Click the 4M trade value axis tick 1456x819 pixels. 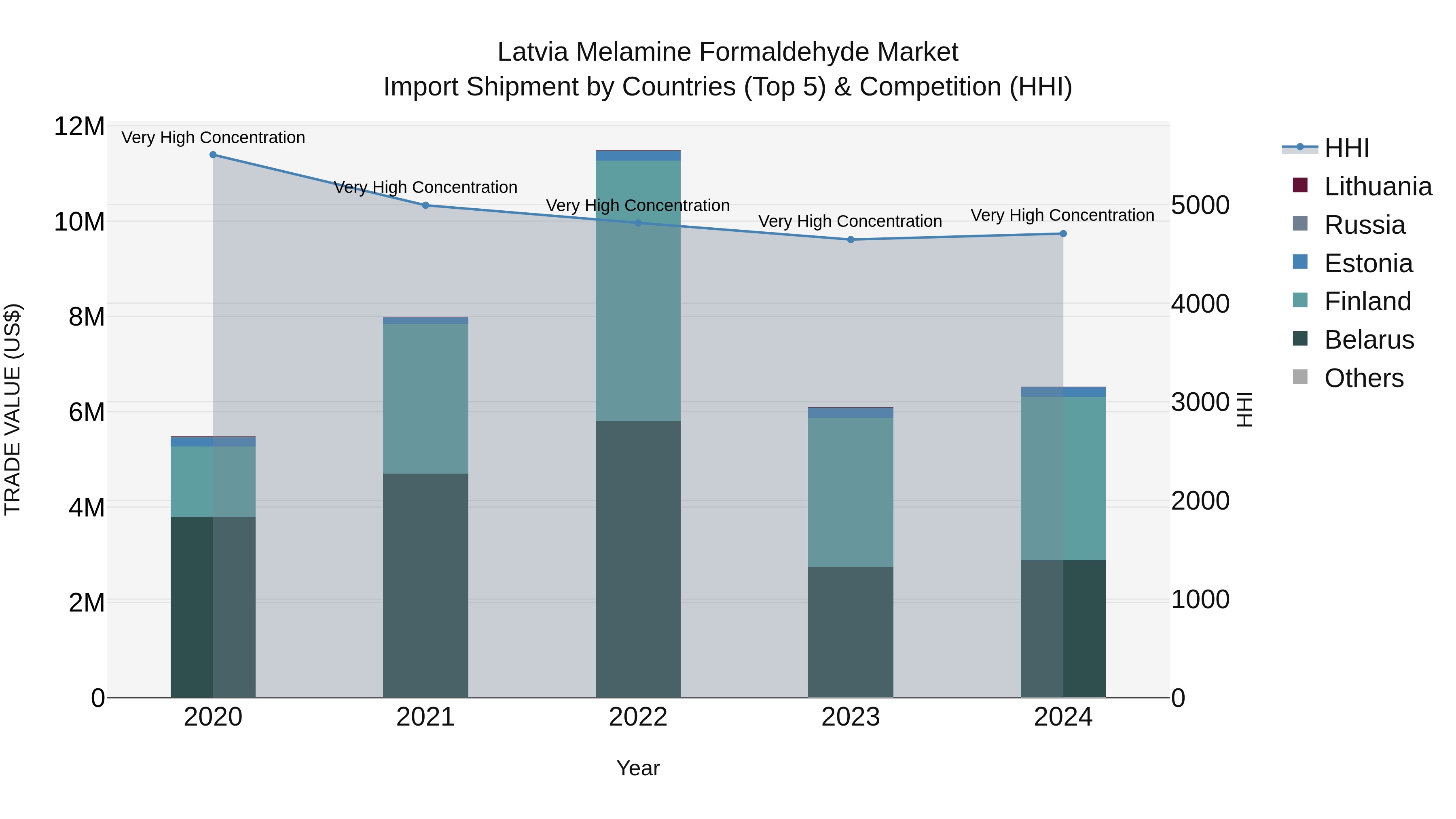coord(87,508)
